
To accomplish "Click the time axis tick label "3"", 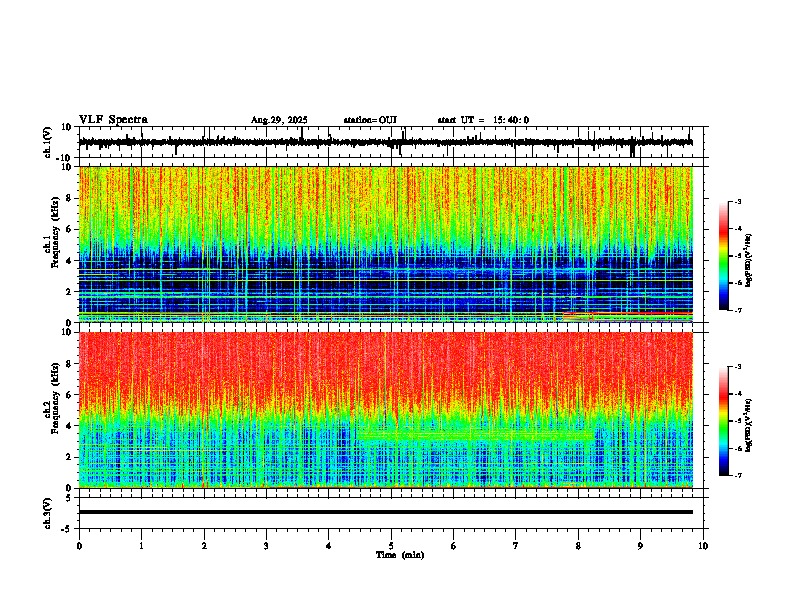I will click(x=266, y=546).
